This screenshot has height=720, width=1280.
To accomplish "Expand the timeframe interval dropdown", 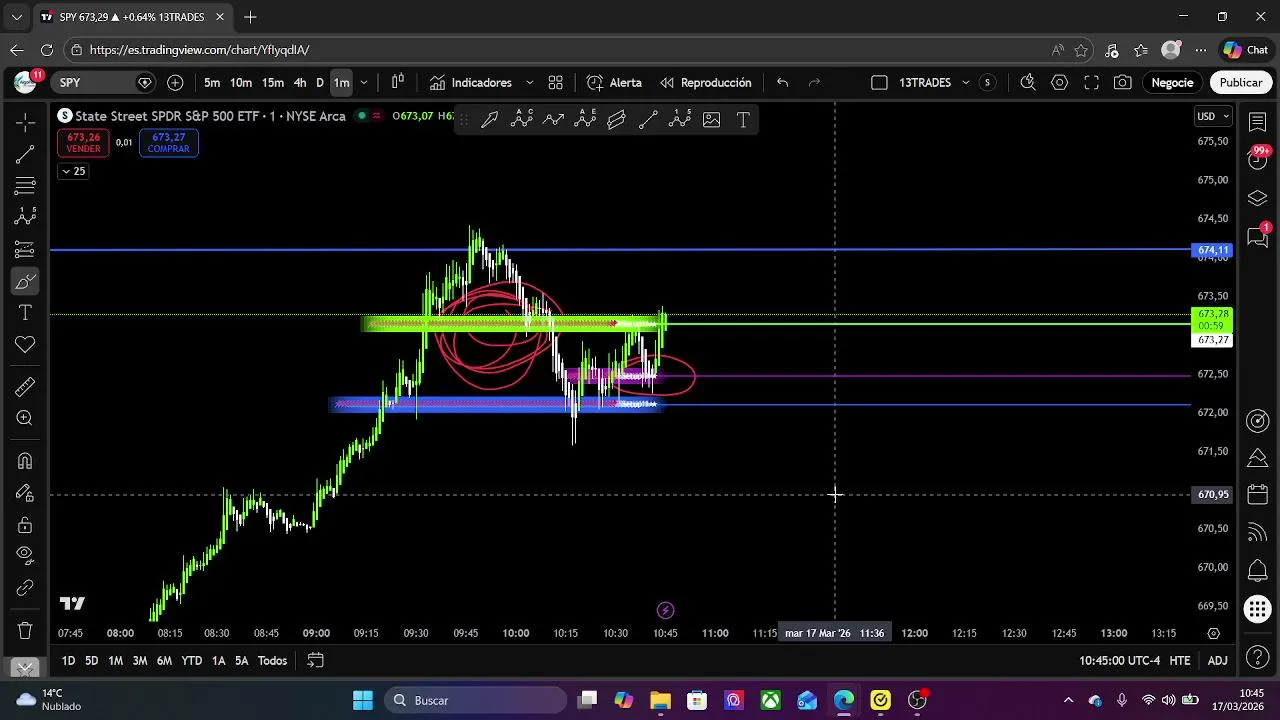I will click(x=364, y=83).
